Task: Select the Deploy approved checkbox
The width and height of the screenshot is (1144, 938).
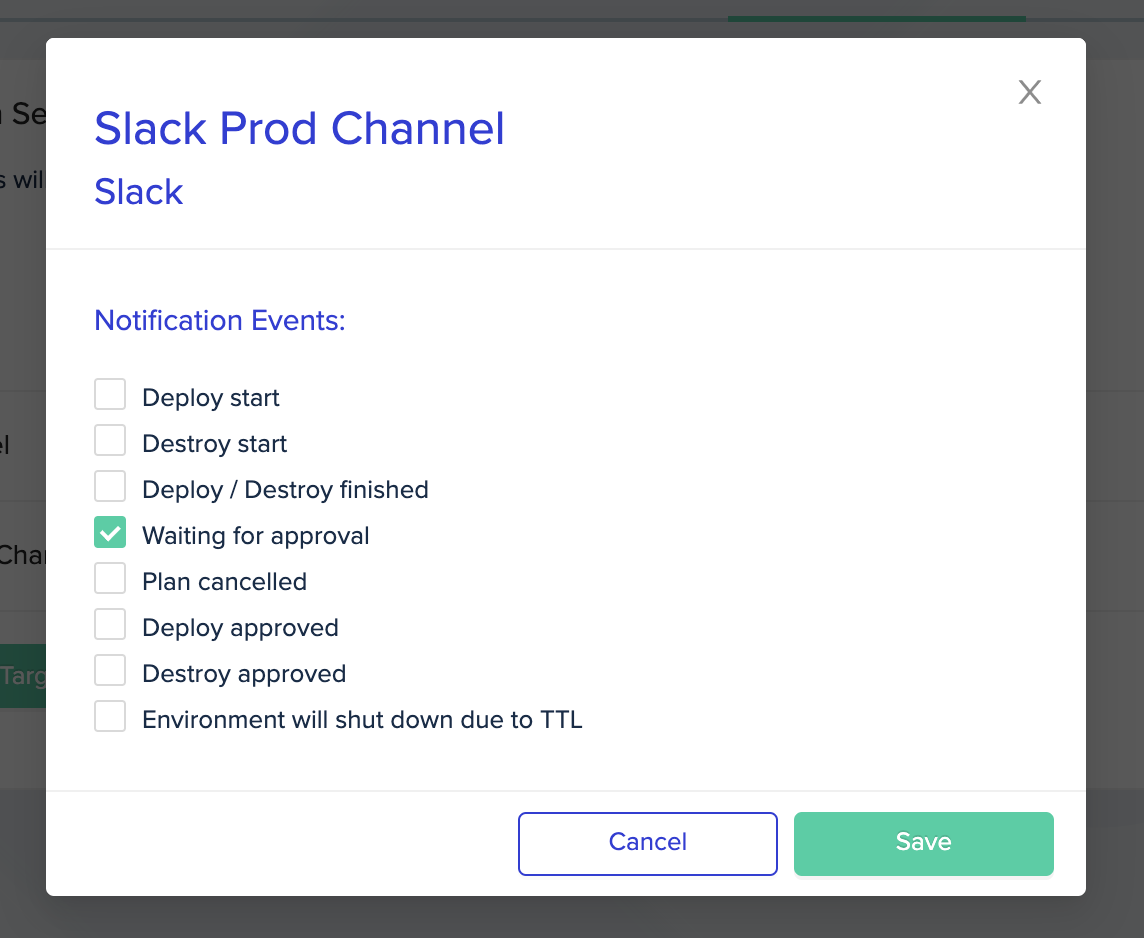Action: pos(110,624)
